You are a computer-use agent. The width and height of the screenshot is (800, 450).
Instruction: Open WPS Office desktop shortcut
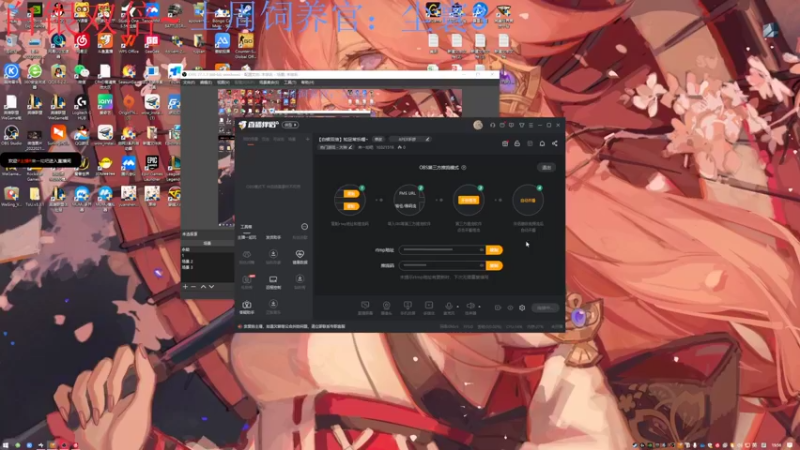click(x=129, y=42)
